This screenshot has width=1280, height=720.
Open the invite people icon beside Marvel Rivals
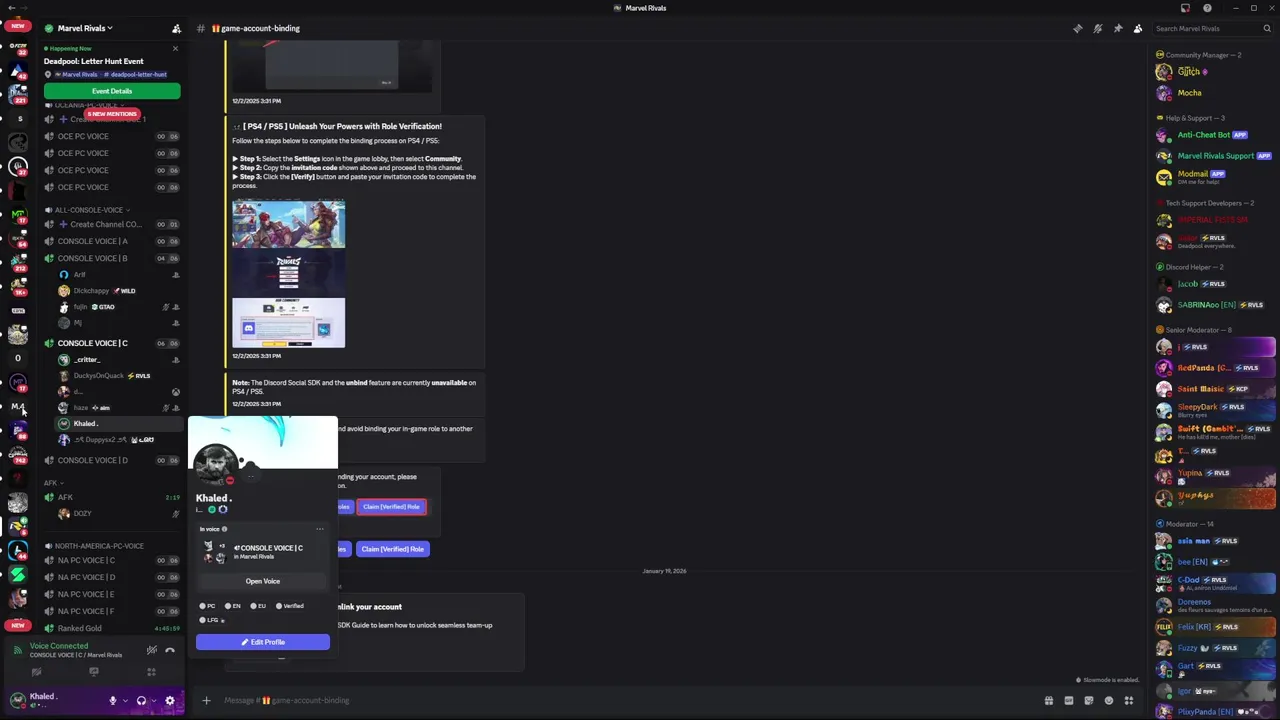[x=176, y=28]
